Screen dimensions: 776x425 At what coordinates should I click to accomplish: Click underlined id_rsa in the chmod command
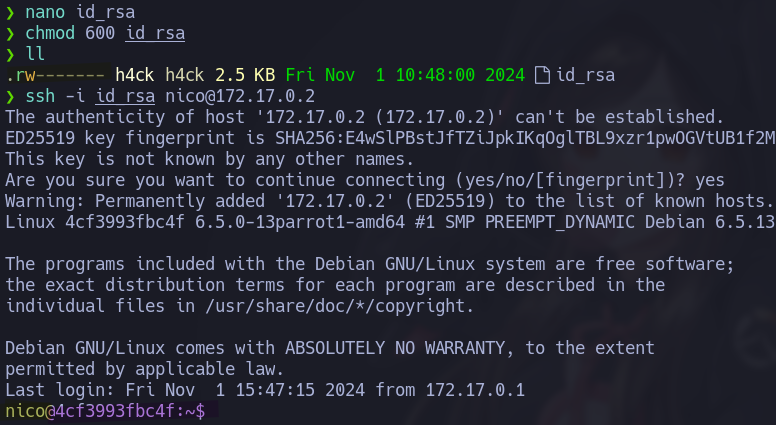point(155,32)
